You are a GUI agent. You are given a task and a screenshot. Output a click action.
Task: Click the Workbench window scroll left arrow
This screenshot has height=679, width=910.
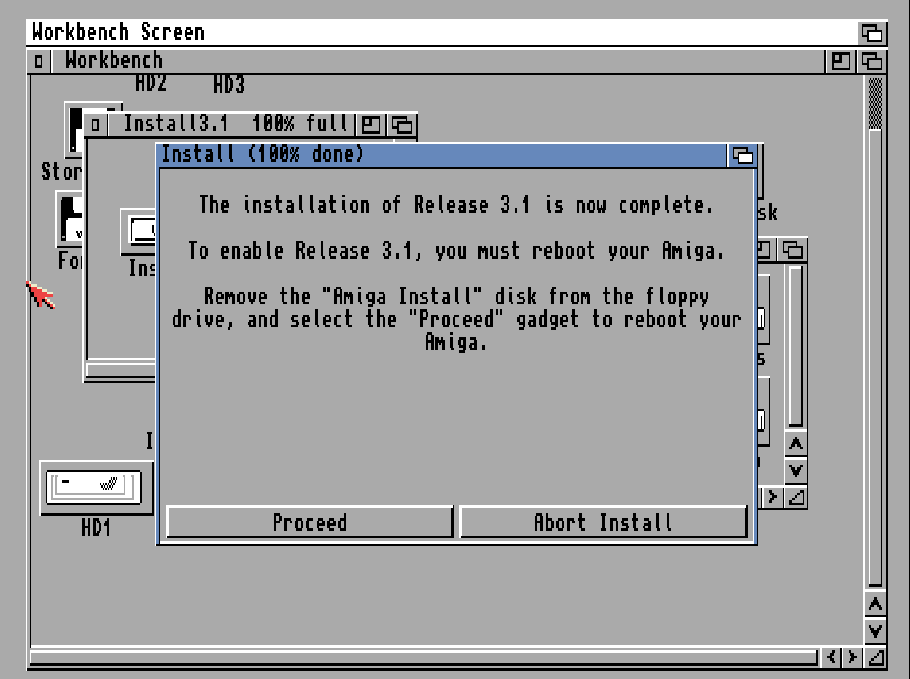coord(832,657)
